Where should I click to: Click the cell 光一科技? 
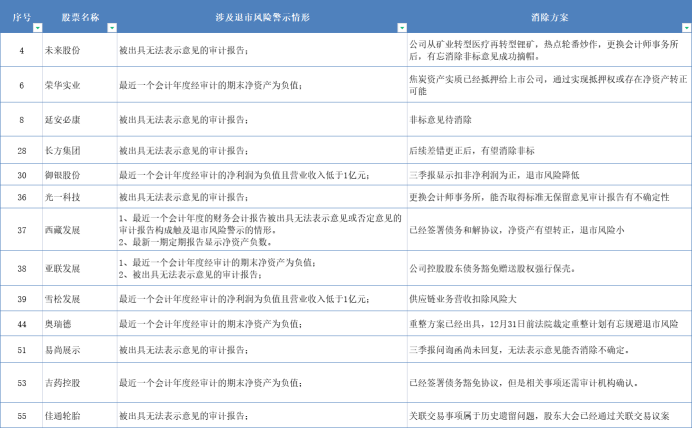pos(80,197)
